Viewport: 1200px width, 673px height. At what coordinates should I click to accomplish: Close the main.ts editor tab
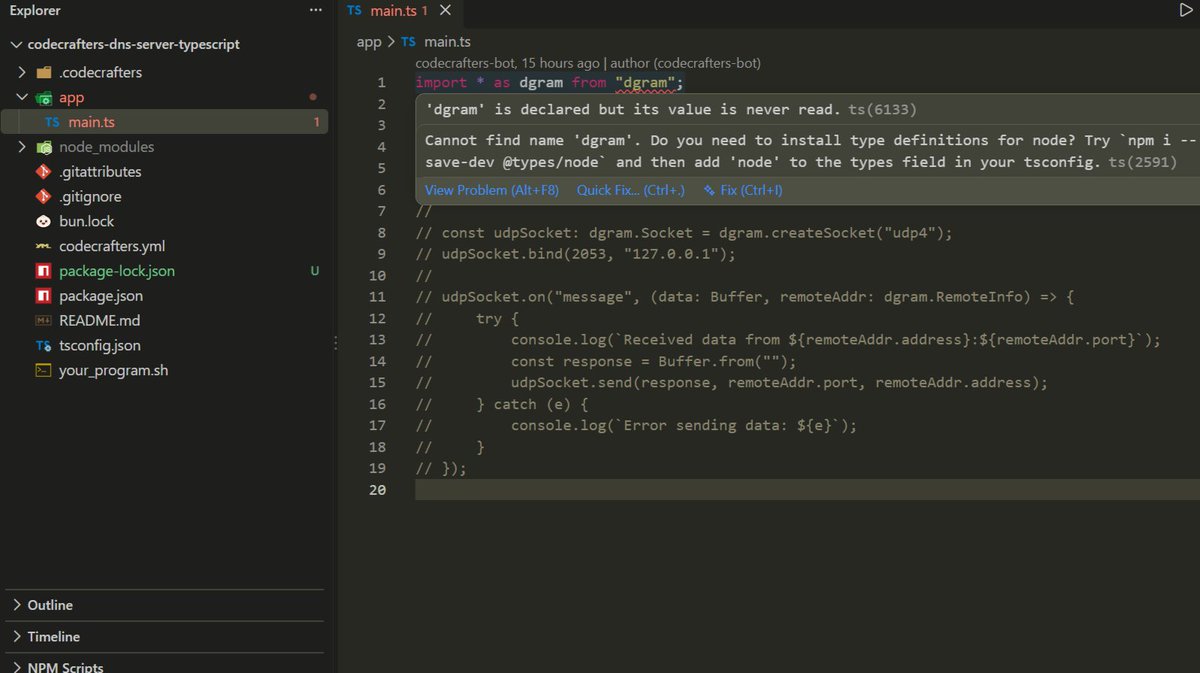click(x=445, y=11)
